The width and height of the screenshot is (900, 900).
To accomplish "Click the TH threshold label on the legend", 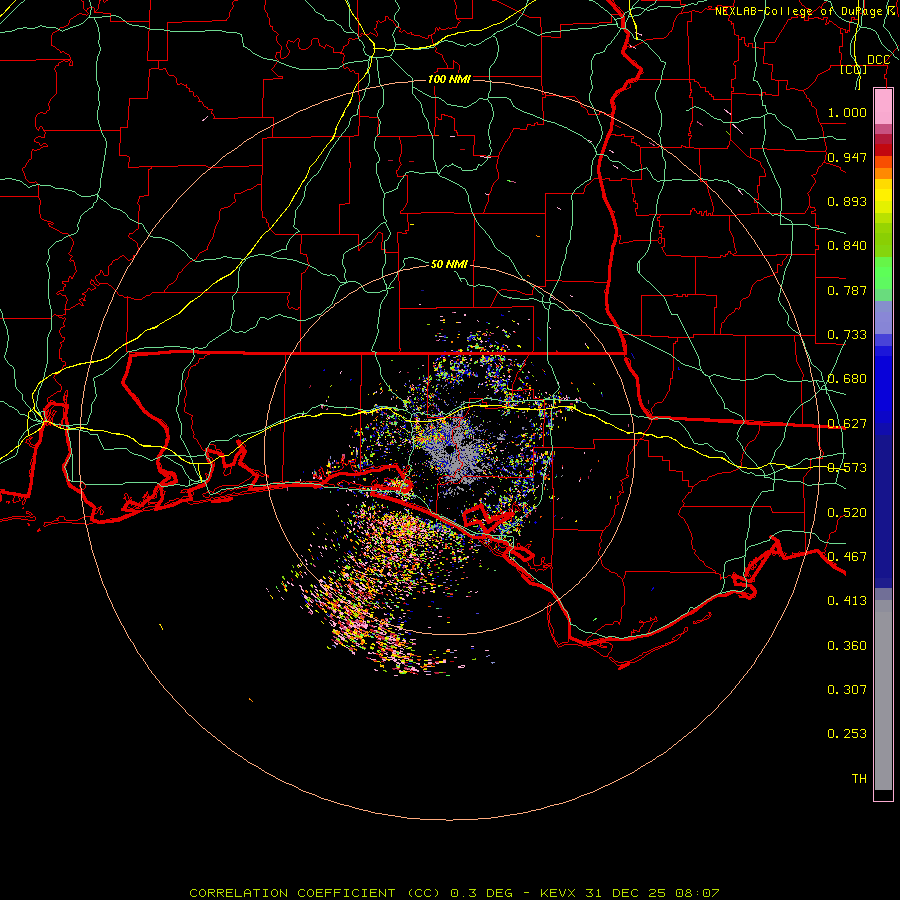I will coord(859,779).
